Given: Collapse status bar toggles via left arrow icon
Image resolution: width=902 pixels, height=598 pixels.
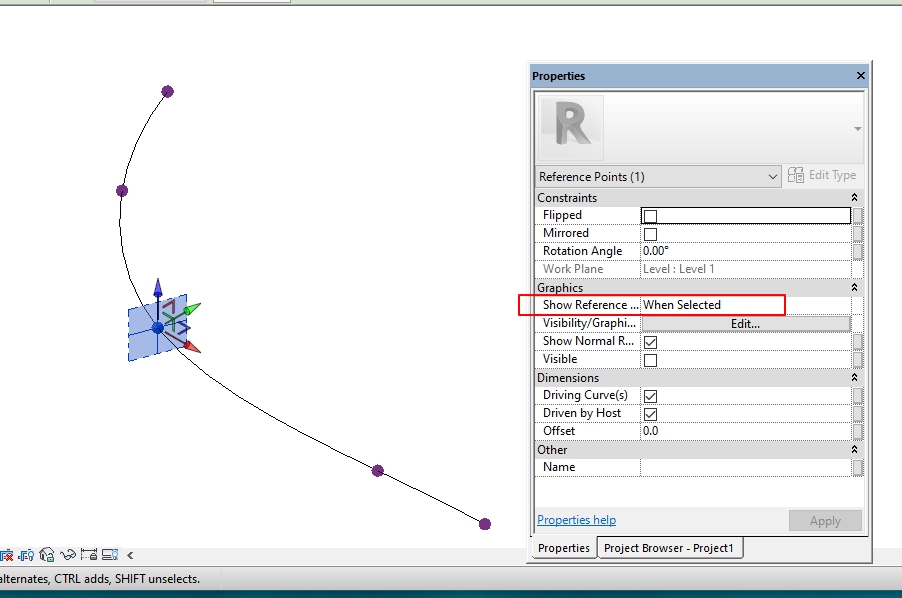Looking at the screenshot, I should click(x=130, y=554).
